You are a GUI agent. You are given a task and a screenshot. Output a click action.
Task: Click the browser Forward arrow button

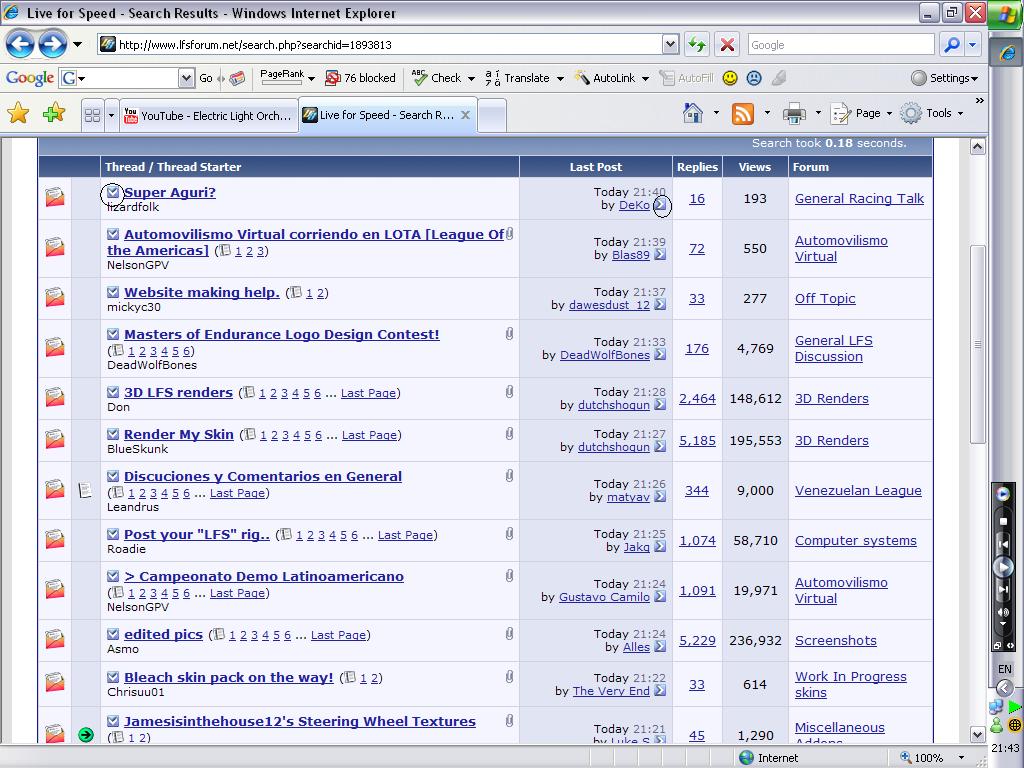click(52, 44)
